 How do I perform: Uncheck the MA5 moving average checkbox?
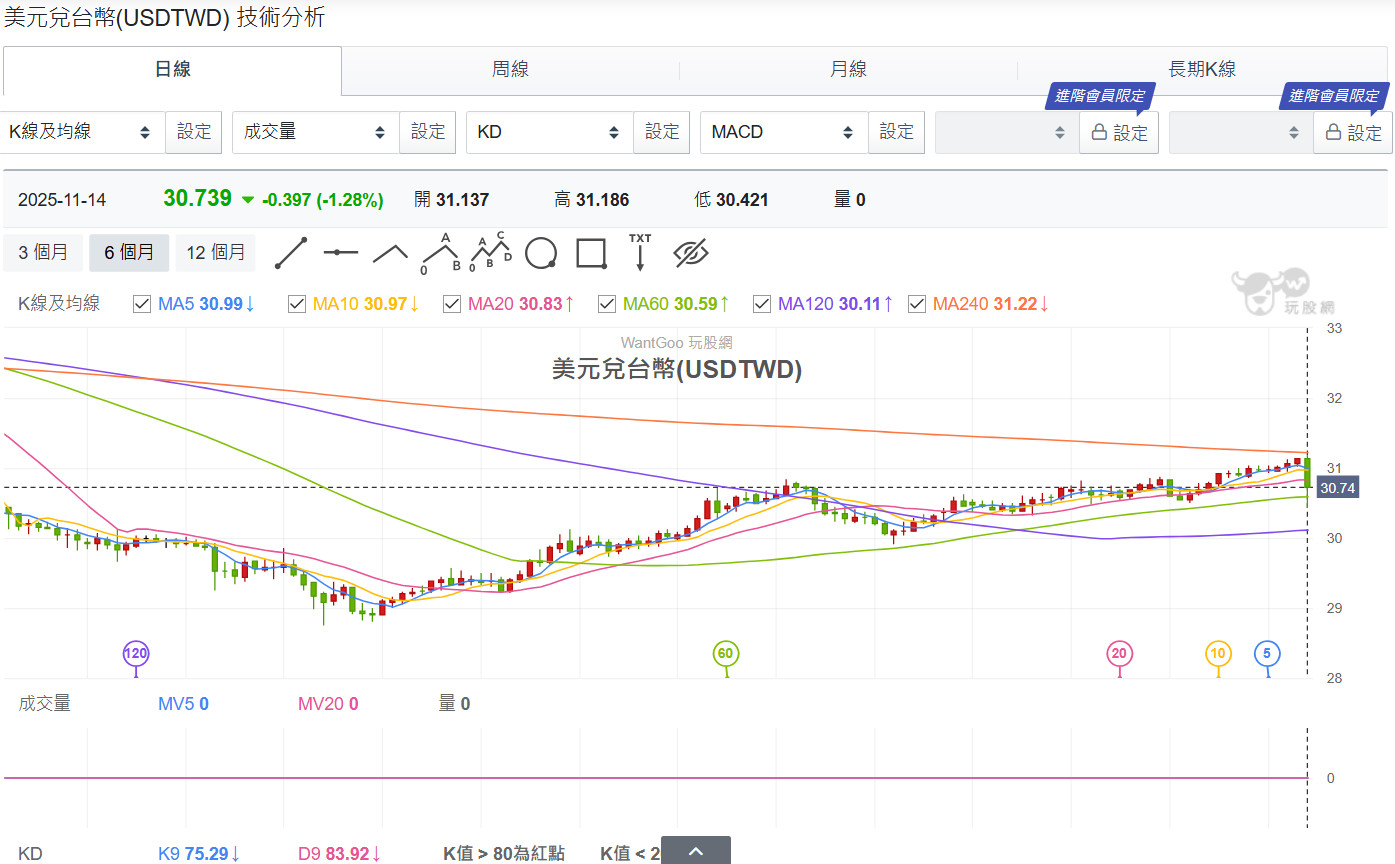click(142, 304)
